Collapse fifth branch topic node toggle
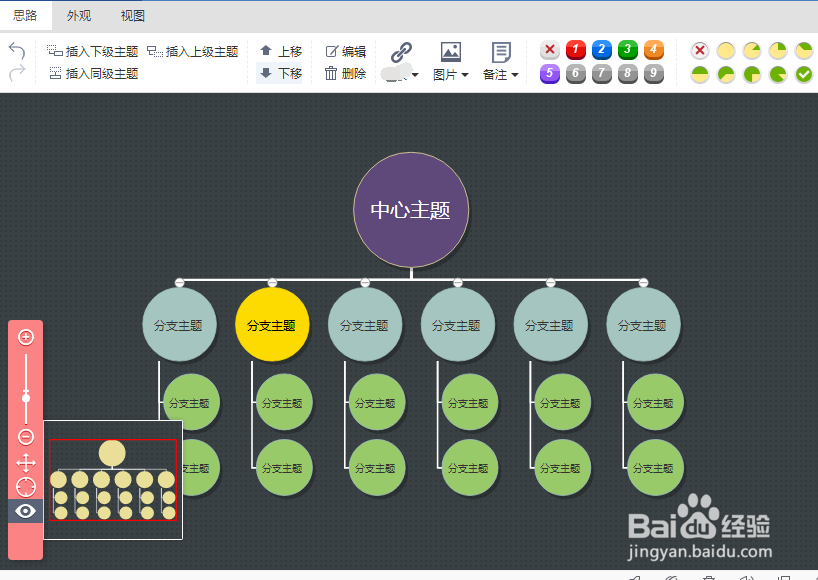Viewport: 818px width, 580px height. pyautogui.click(x=551, y=282)
